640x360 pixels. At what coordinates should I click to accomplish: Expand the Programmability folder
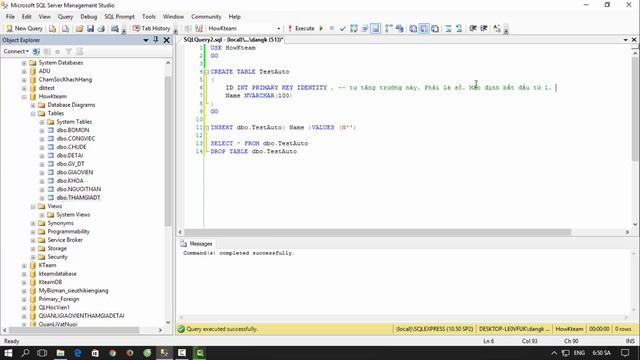click(x=33, y=231)
